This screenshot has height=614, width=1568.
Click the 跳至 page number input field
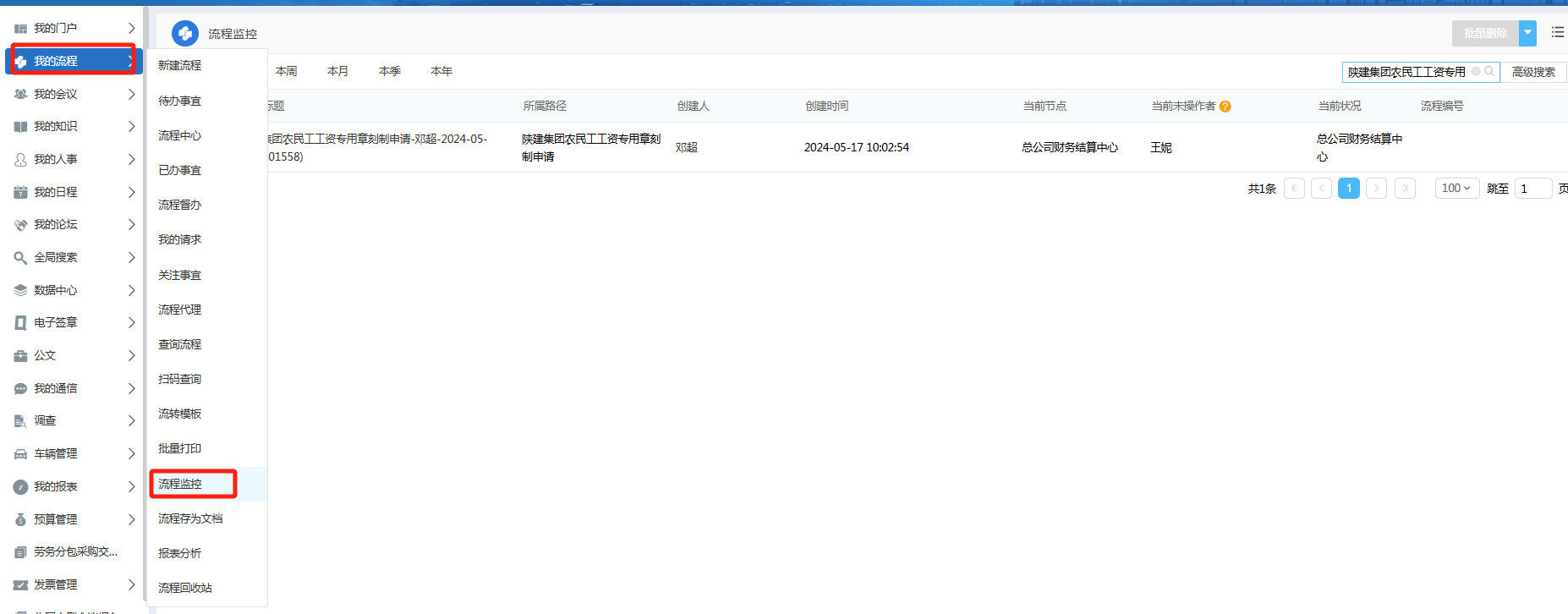click(x=1532, y=189)
